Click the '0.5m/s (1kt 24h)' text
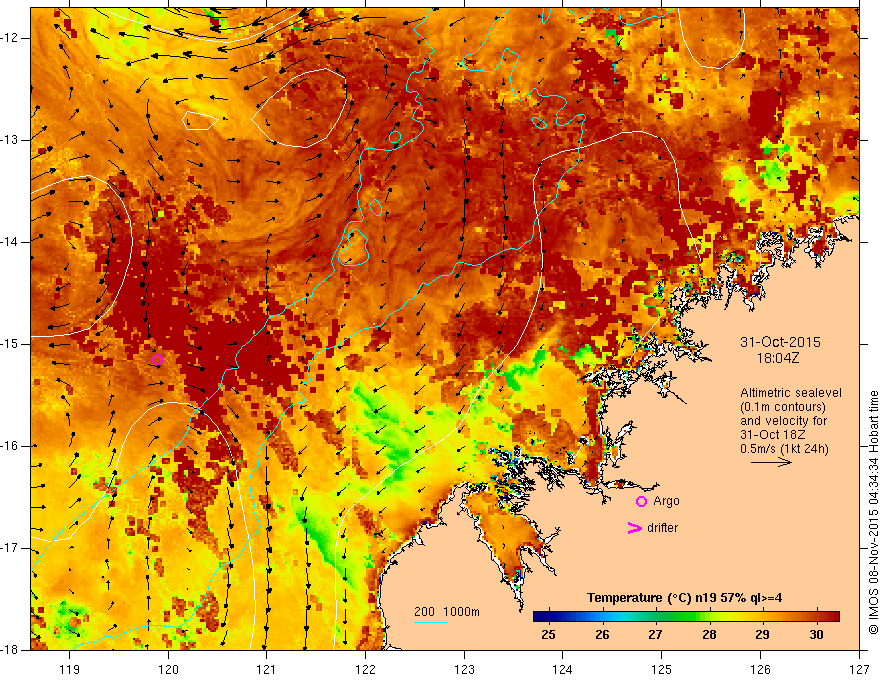880x680 pixels. (x=784, y=449)
